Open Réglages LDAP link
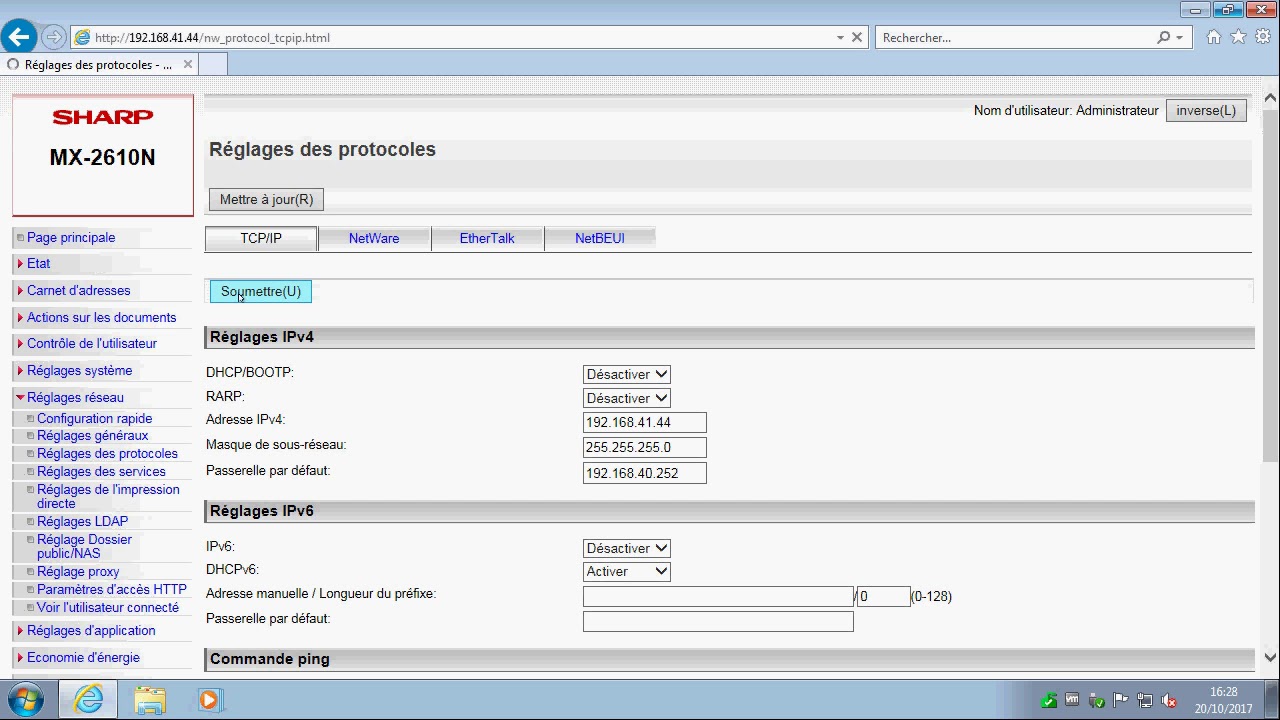Screen dimensions: 1280x720 coord(83,521)
